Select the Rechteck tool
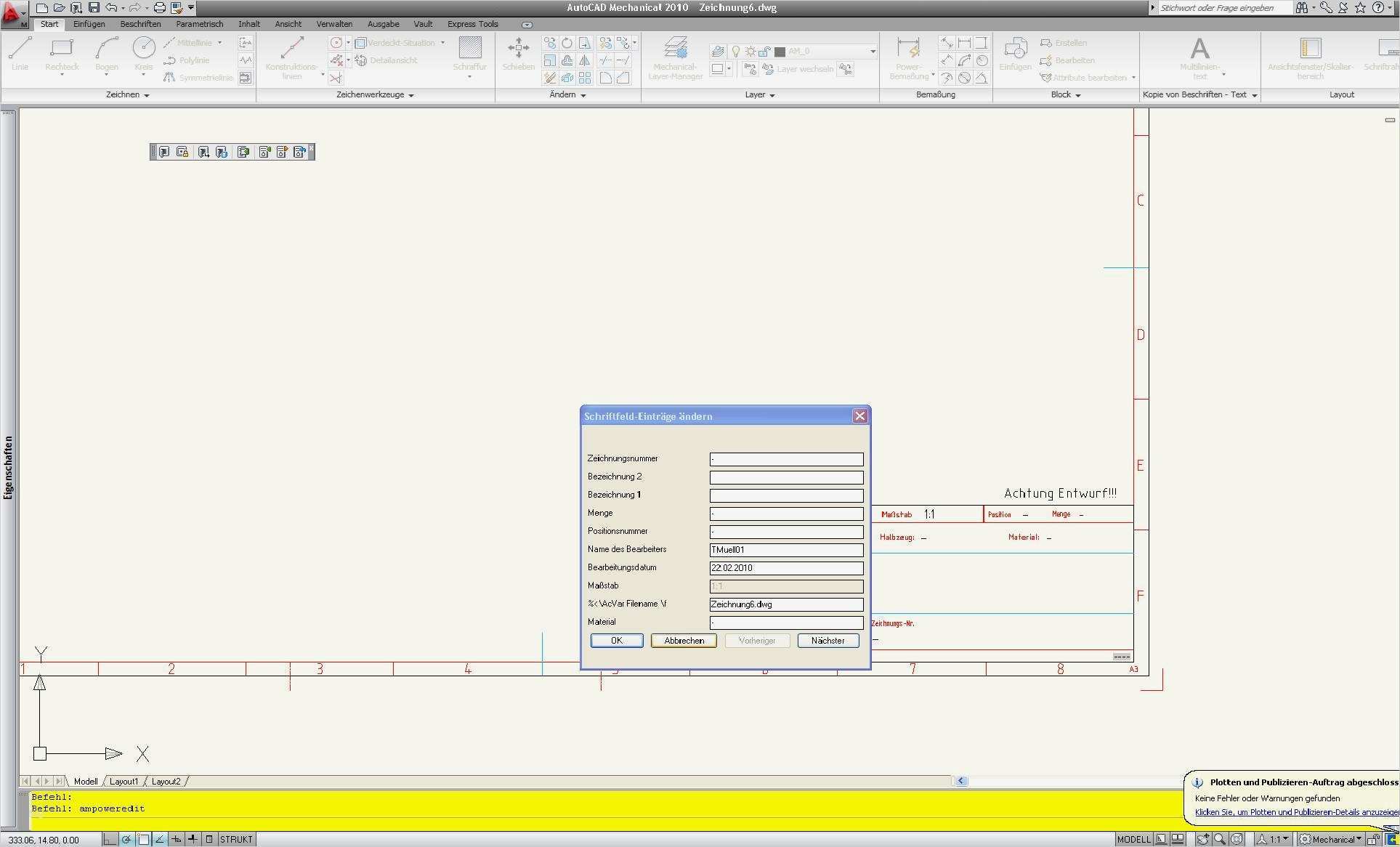This screenshot has height=847, width=1400. tap(61, 52)
